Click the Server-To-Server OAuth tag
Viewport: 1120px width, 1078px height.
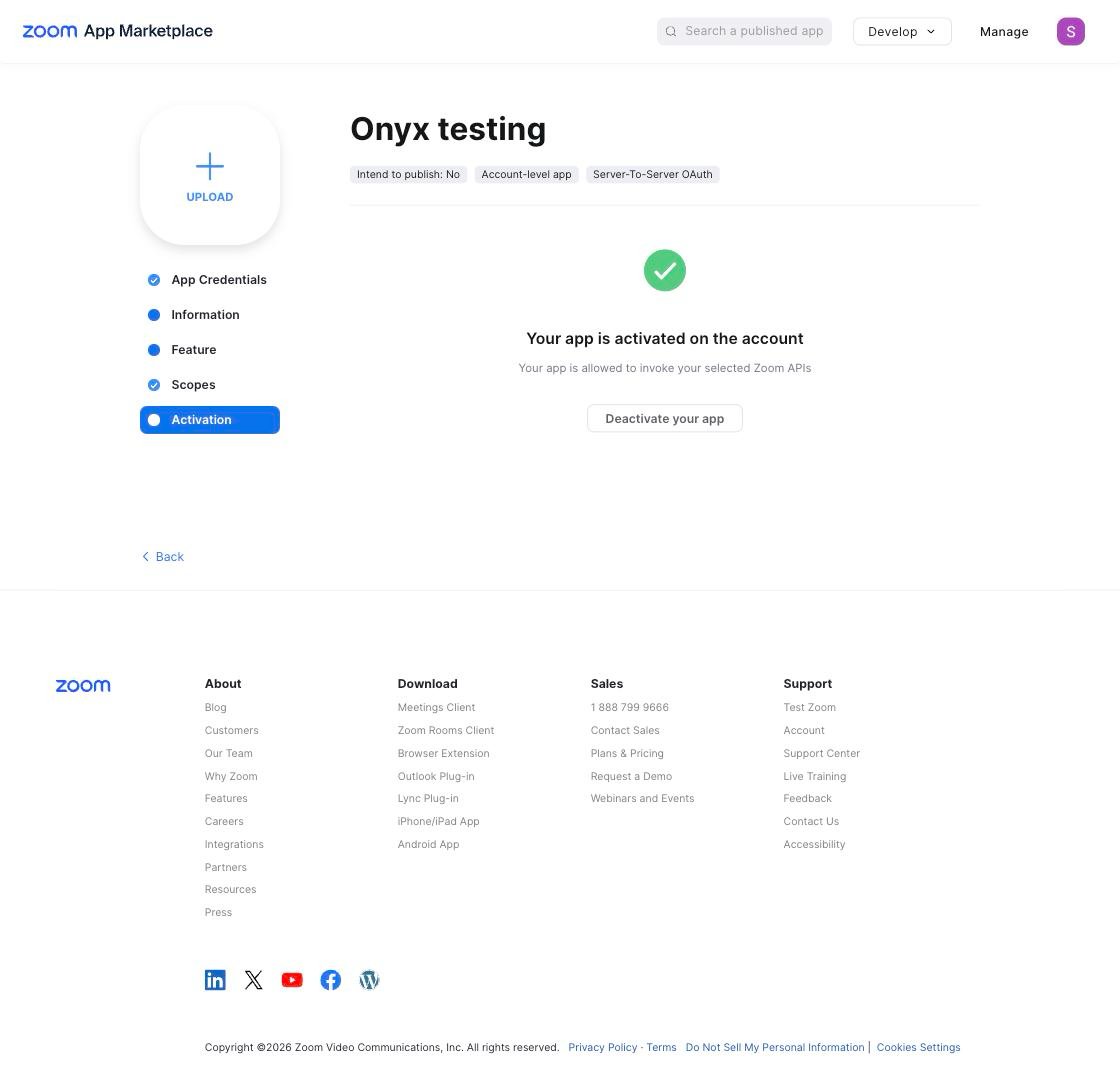(652, 174)
